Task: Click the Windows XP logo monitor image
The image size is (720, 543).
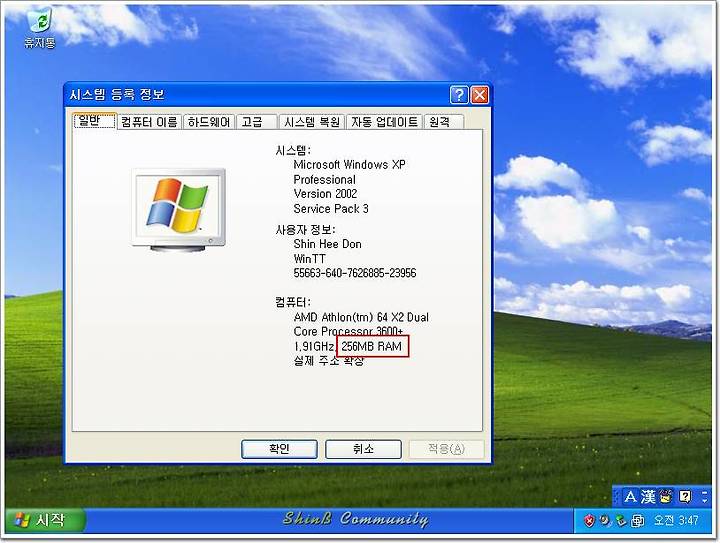Action: click(179, 210)
